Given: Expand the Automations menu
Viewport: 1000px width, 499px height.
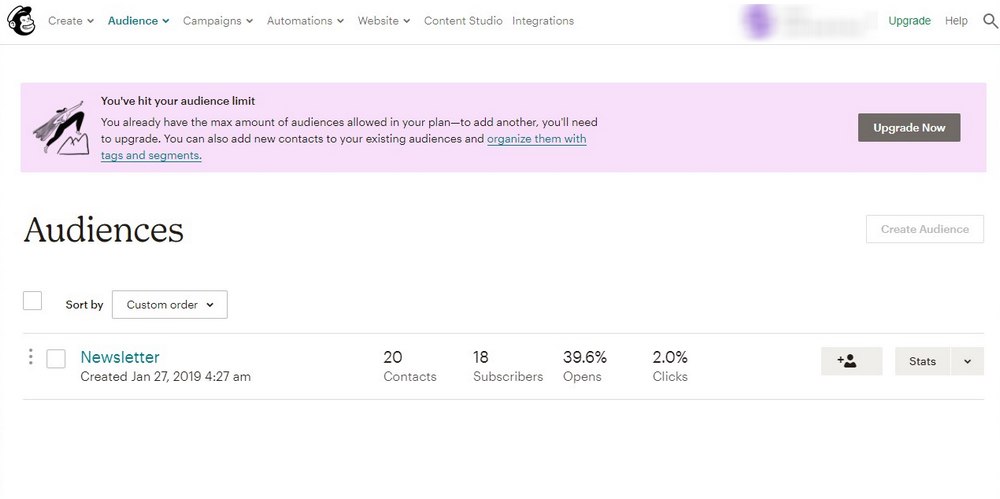Looking at the screenshot, I should tap(305, 21).
